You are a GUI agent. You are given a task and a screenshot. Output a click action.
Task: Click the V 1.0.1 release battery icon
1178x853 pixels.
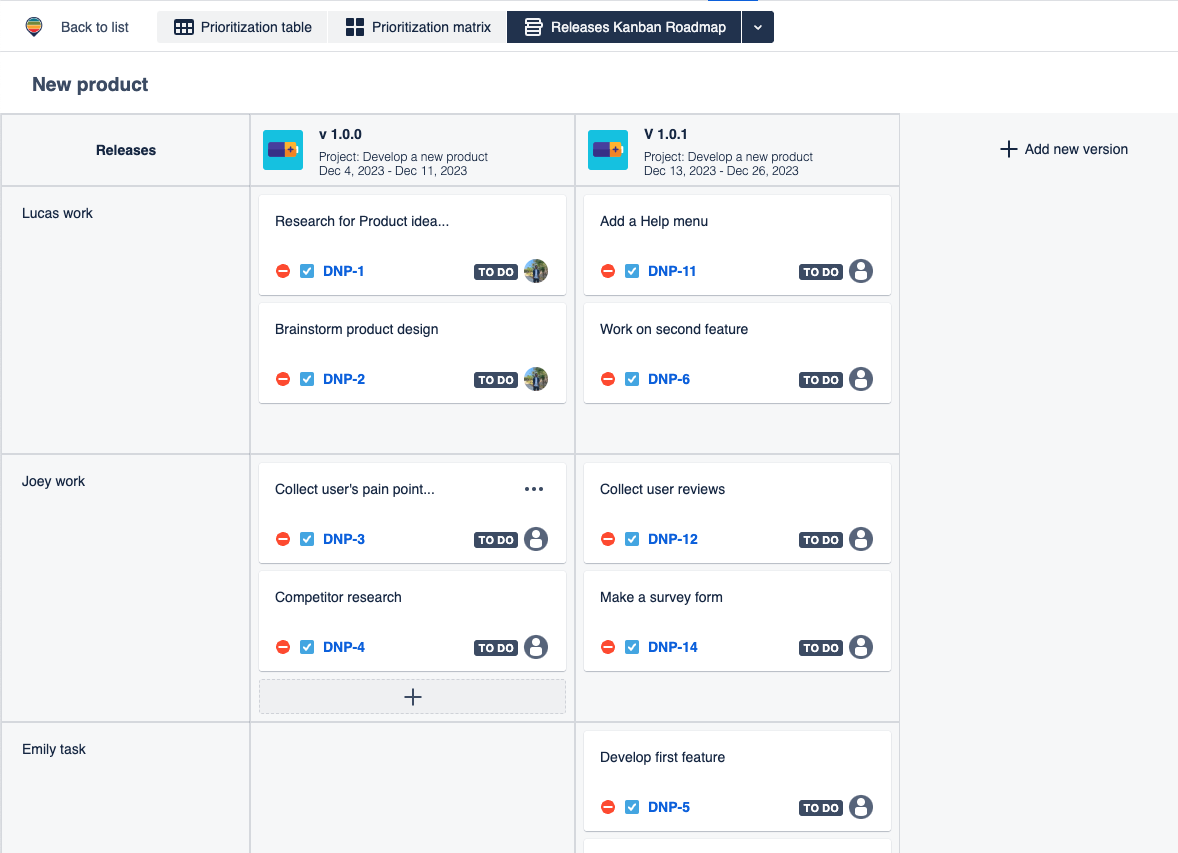tap(608, 150)
